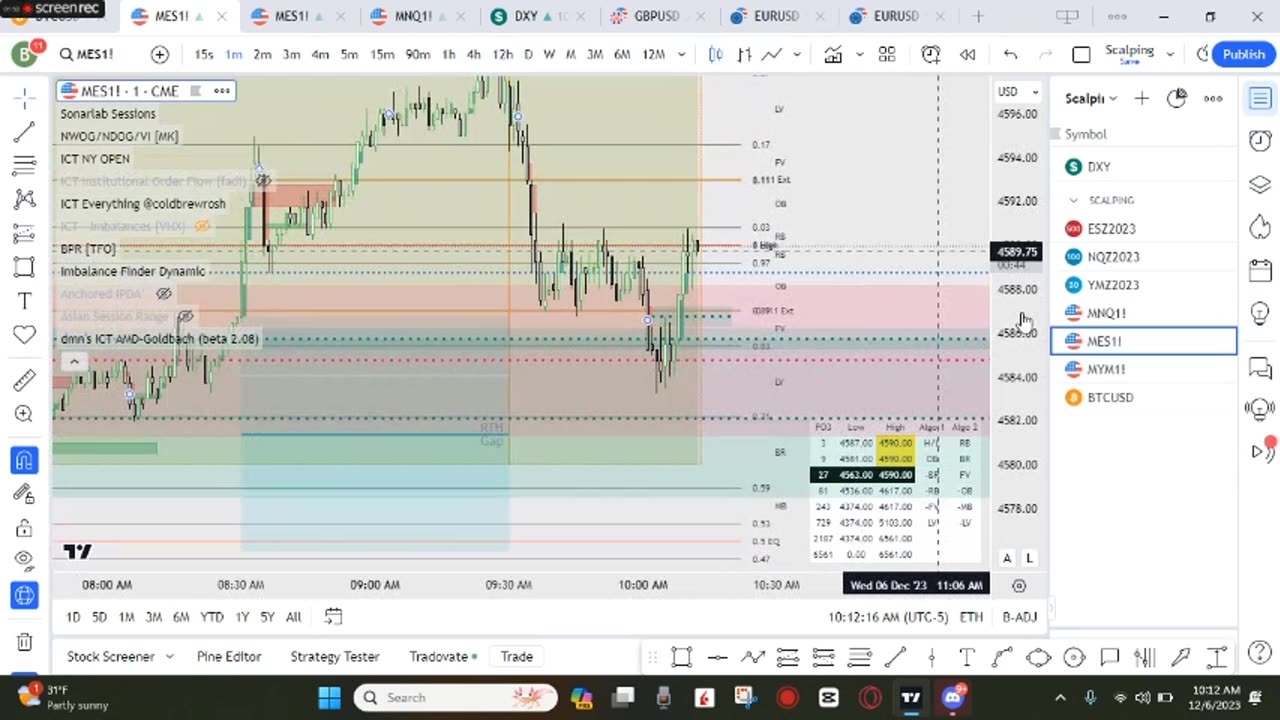Image resolution: width=1280 pixels, height=720 pixels.
Task: Open the candlestick chart type selector
Action: (716, 54)
